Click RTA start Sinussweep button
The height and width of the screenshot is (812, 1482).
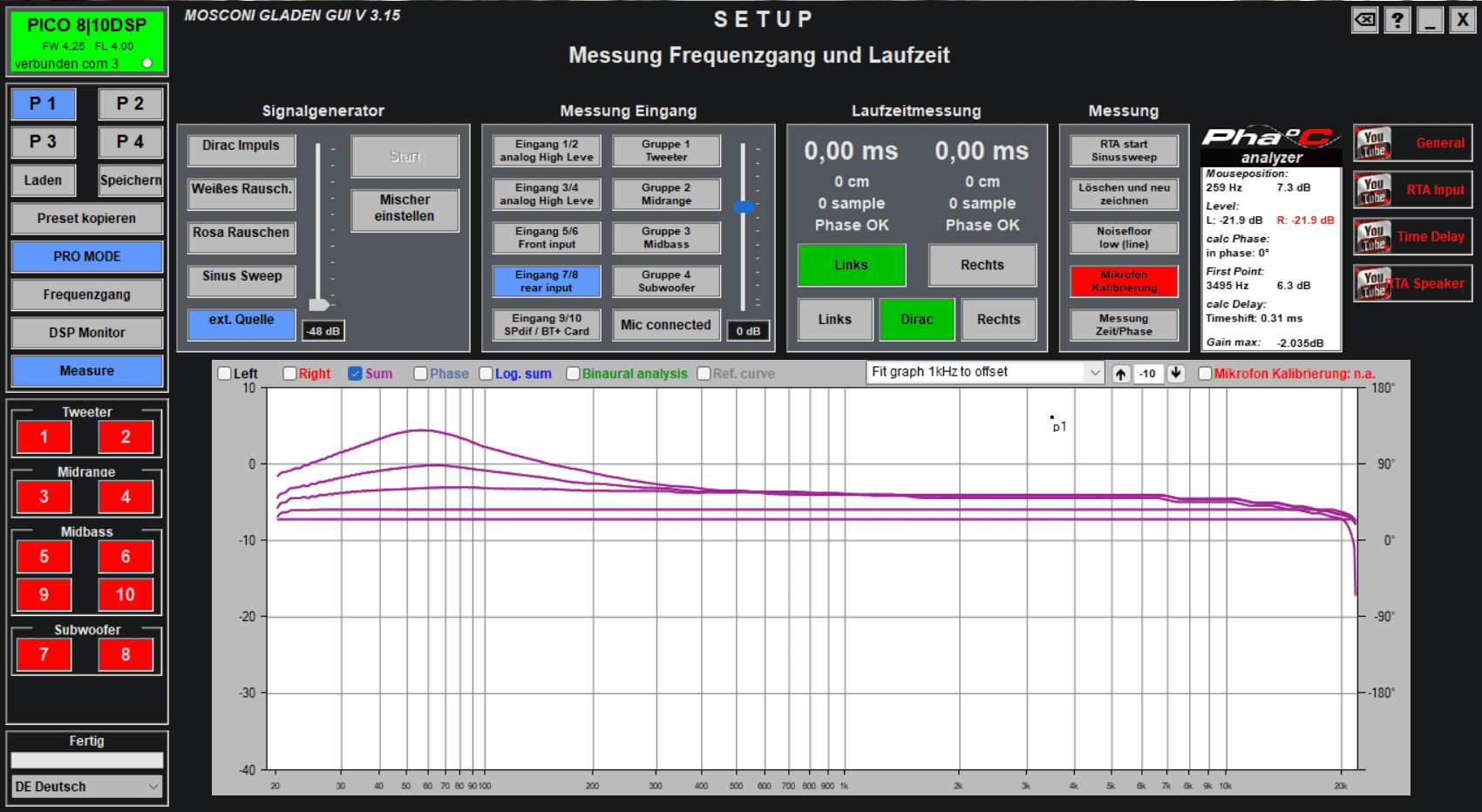(1124, 151)
